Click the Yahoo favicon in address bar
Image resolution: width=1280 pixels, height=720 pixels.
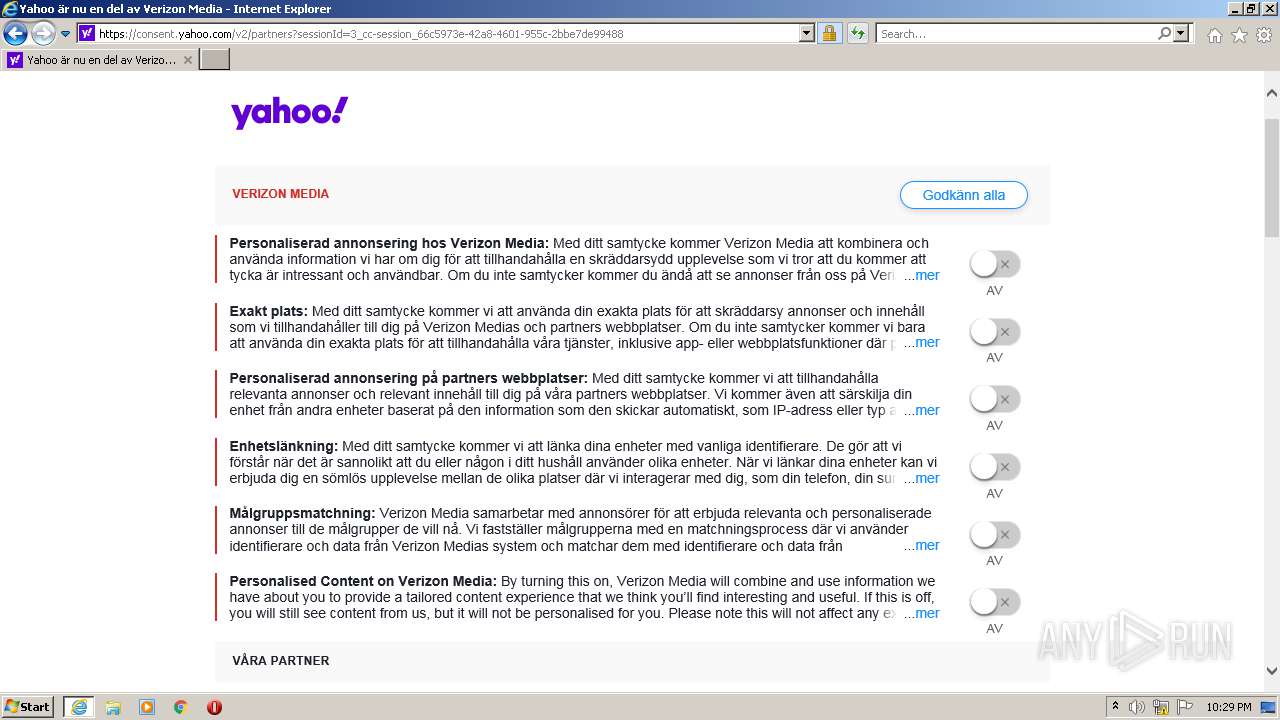coord(87,33)
